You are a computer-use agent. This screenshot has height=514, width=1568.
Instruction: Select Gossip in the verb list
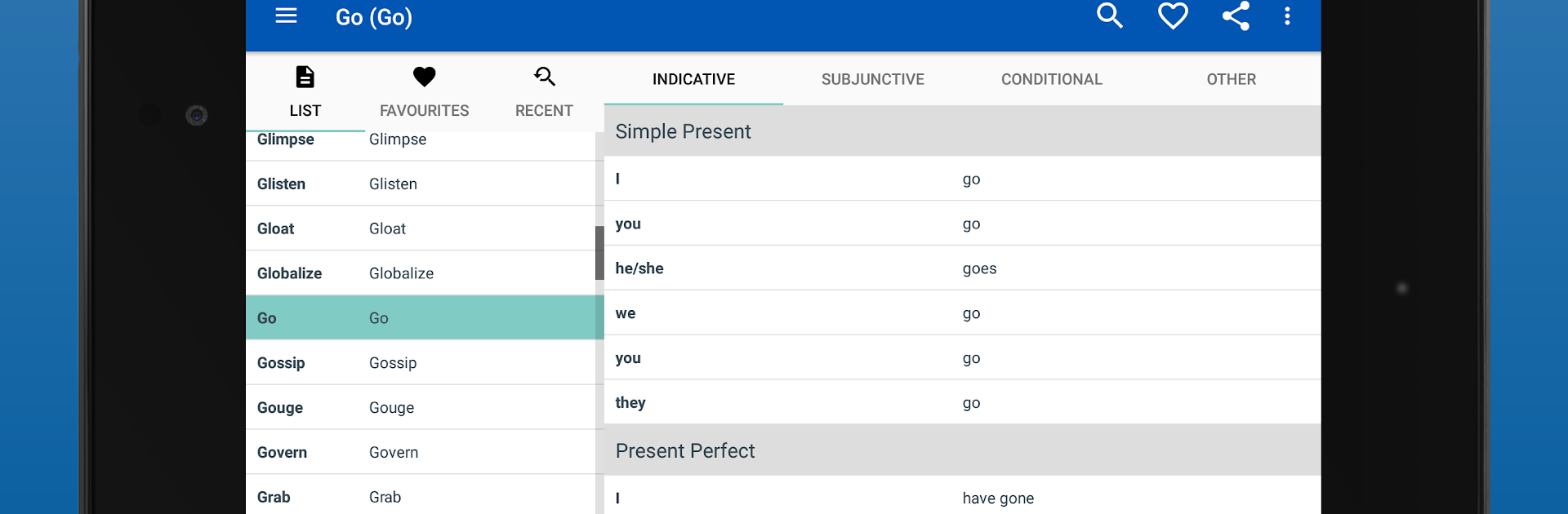421,363
